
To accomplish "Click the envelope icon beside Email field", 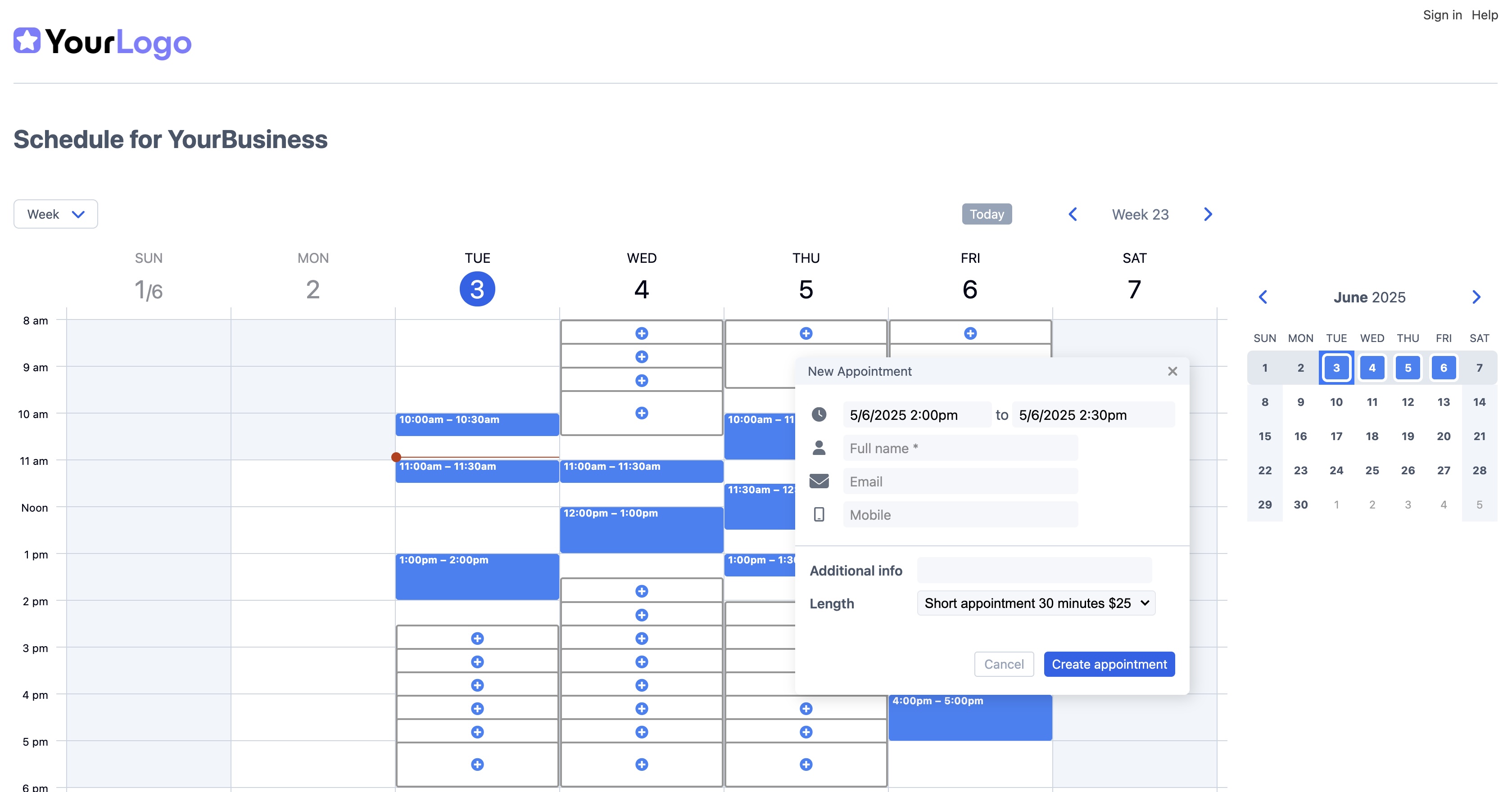I will (819, 481).
